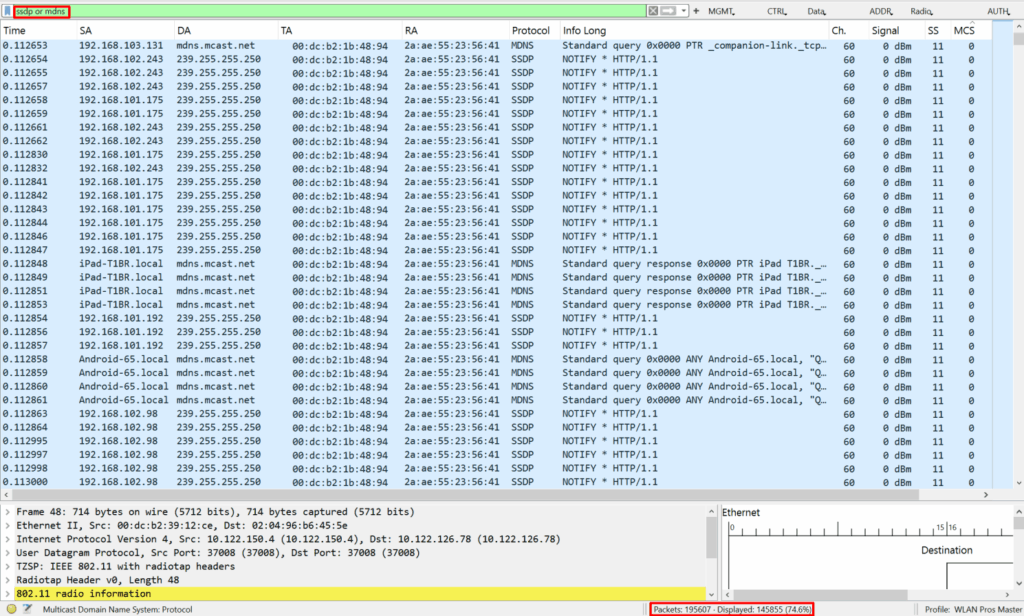This screenshot has height=616, width=1024.
Task: Click the filter bookmark icon
Action: click(x=7, y=10)
